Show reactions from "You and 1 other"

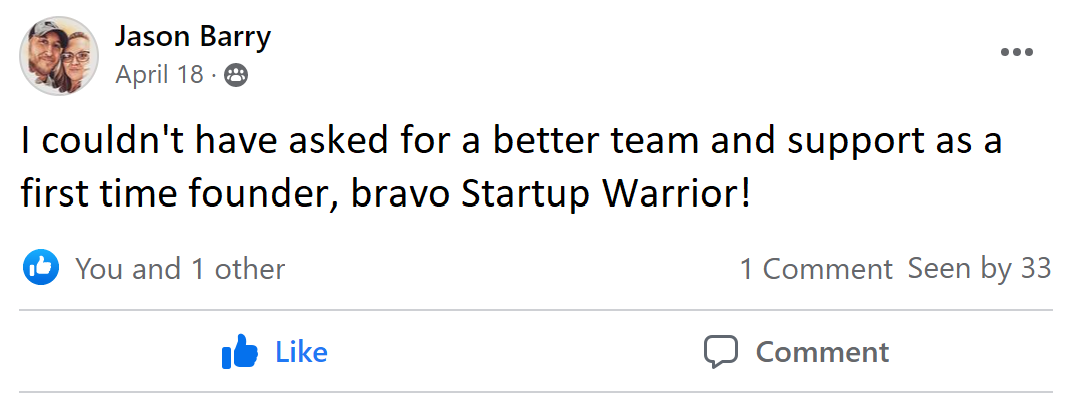[x=180, y=269]
